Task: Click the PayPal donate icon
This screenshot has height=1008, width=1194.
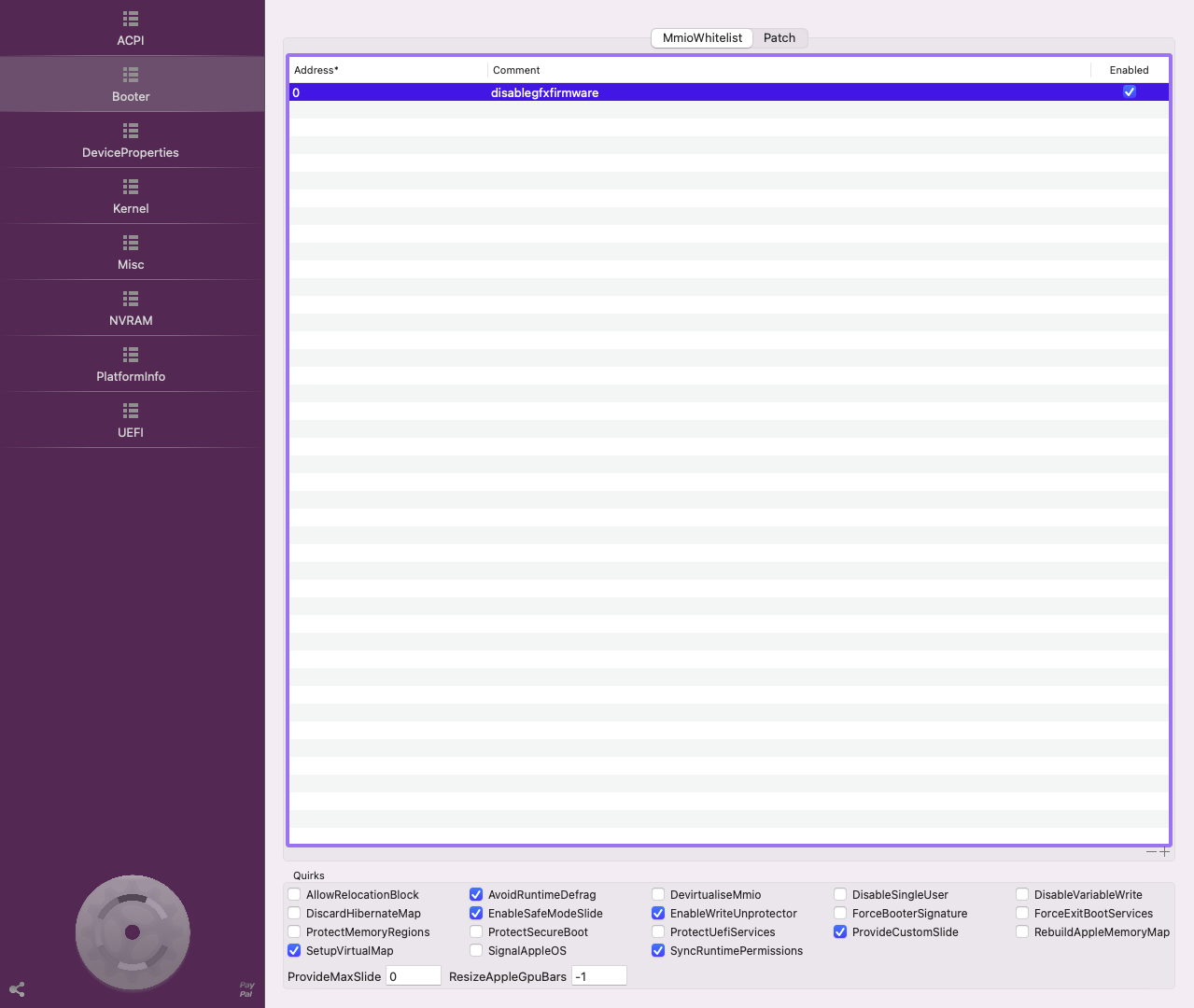Action: [246, 989]
